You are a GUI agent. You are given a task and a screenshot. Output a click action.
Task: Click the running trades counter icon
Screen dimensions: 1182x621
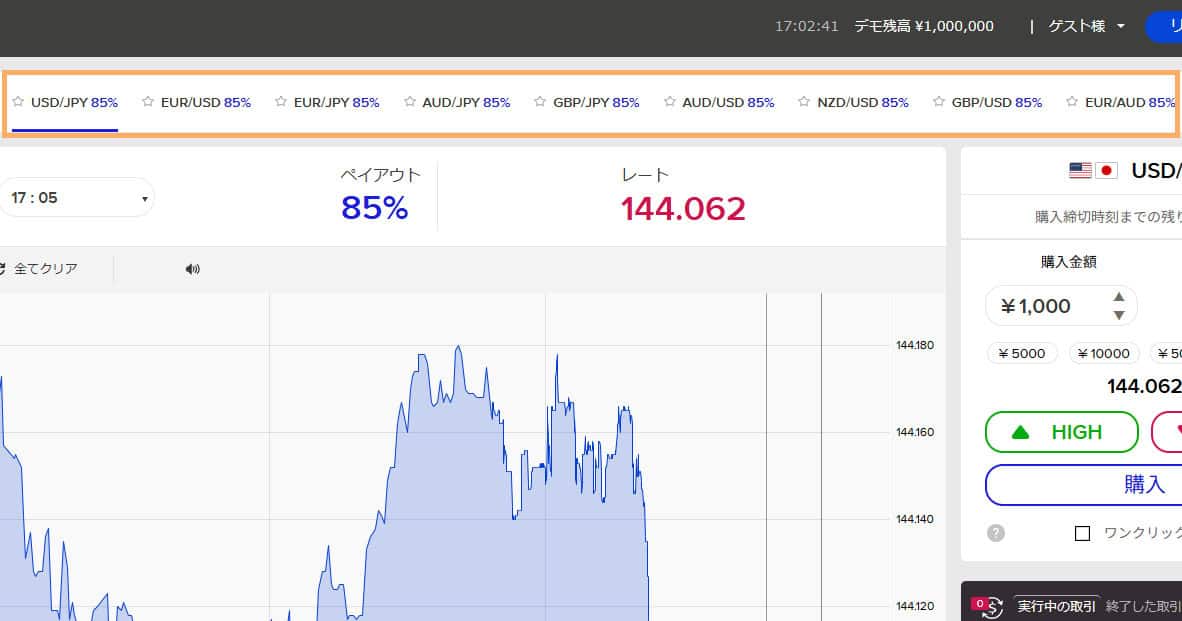(988, 606)
